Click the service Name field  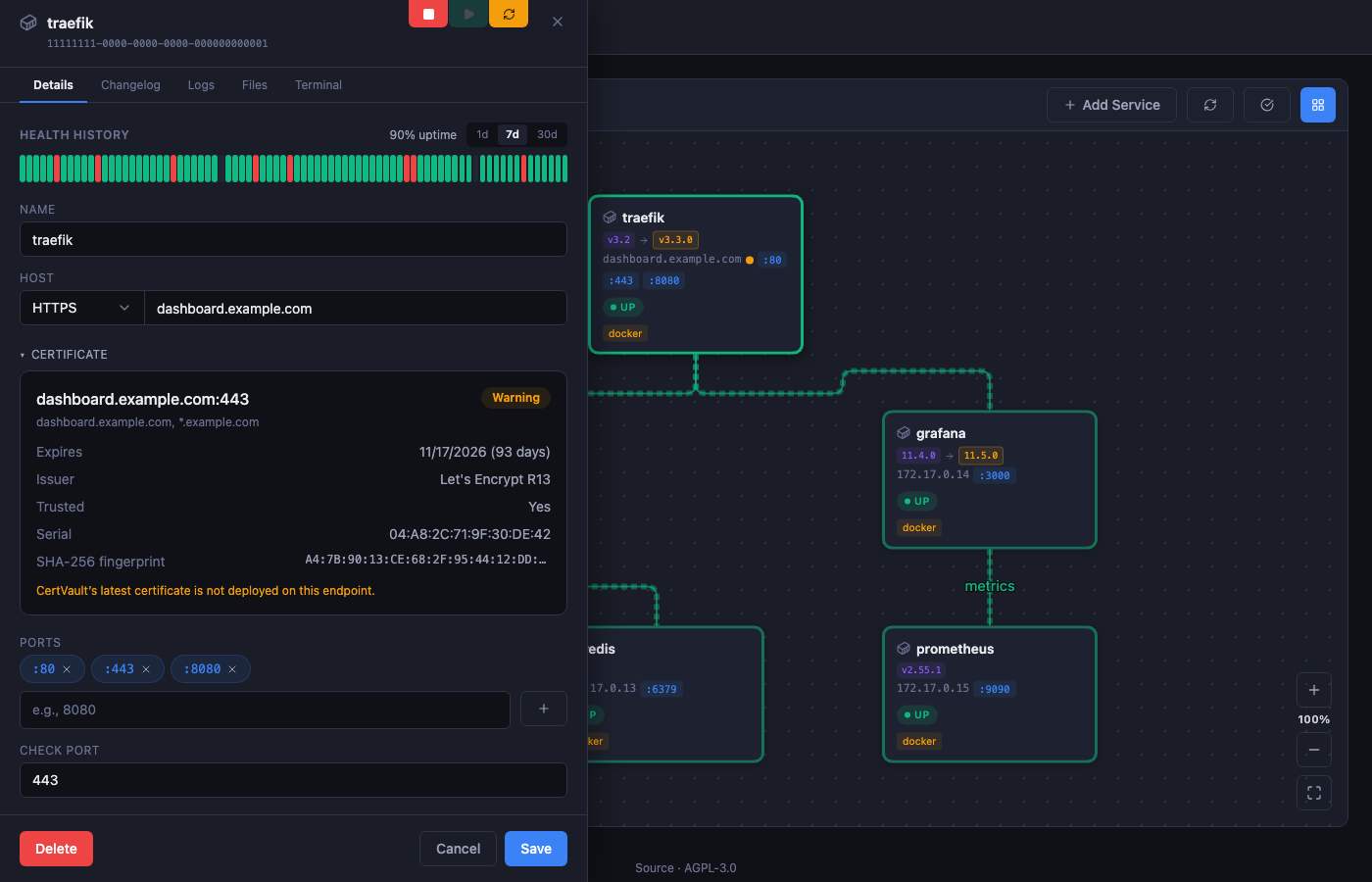point(293,239)
